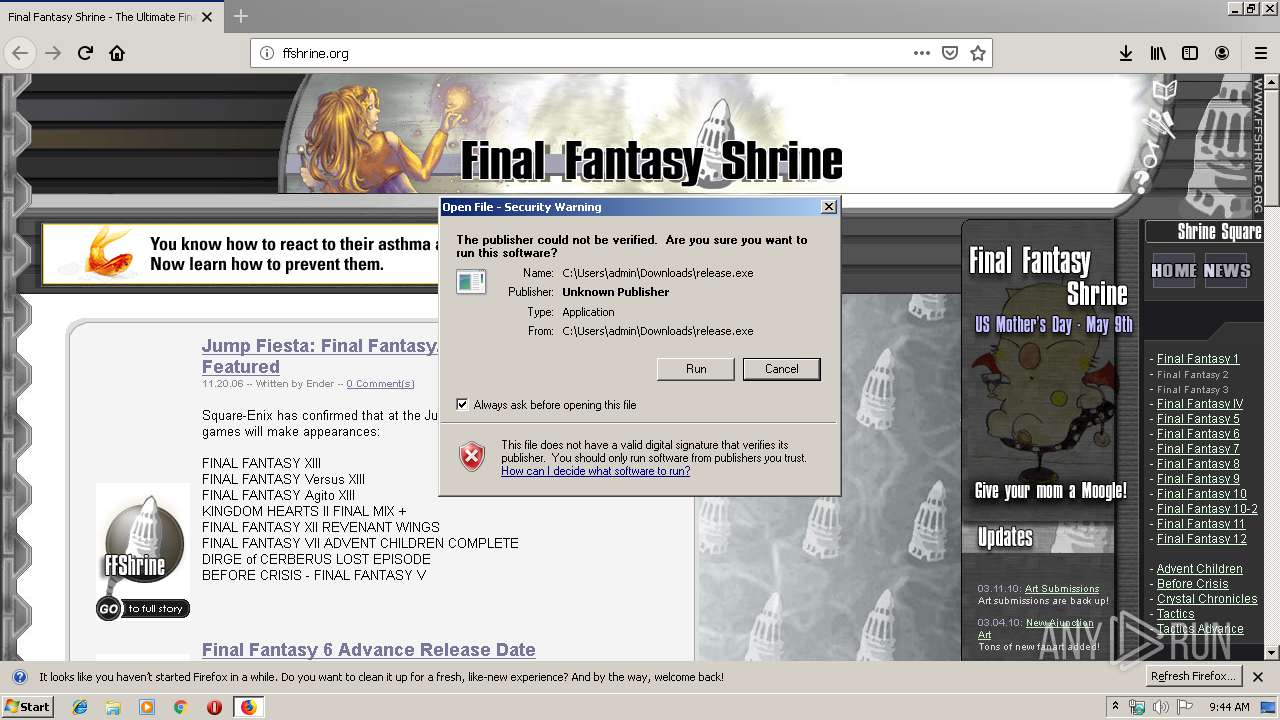Click the GO to full story icon
1280x720 pixels.
(x=142, y=608)
